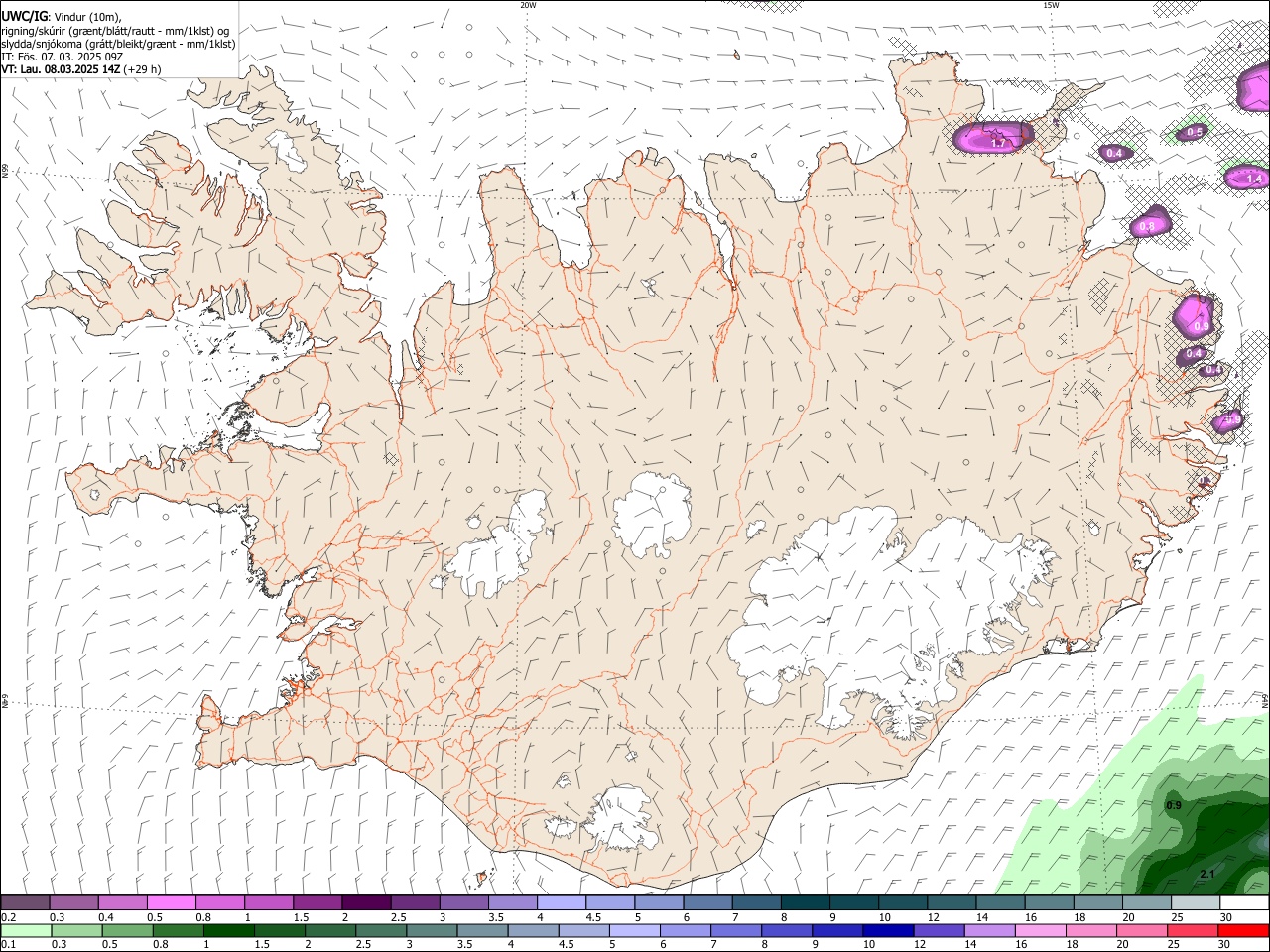Select the red swatch above lower-row 30
Image resolution: width=1270 pixels, height=952 pixels.
coord(1242,930)
